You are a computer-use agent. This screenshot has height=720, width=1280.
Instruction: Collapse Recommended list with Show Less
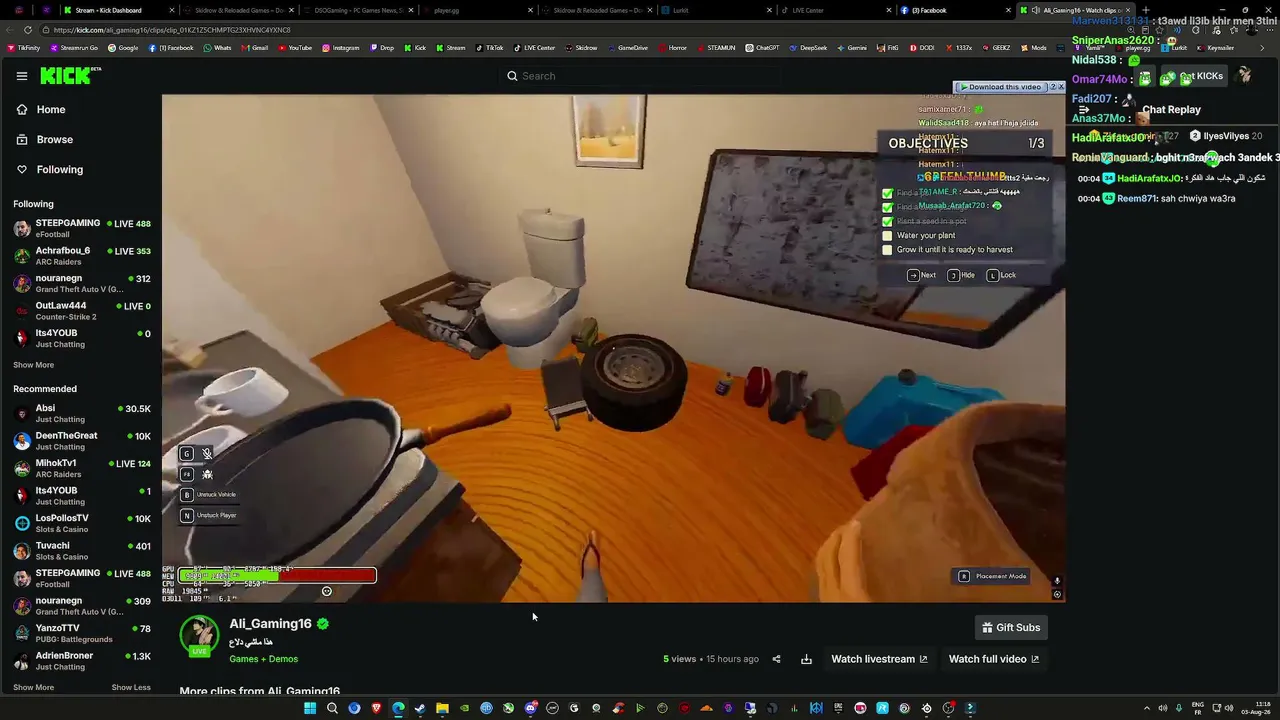point(131,687)
